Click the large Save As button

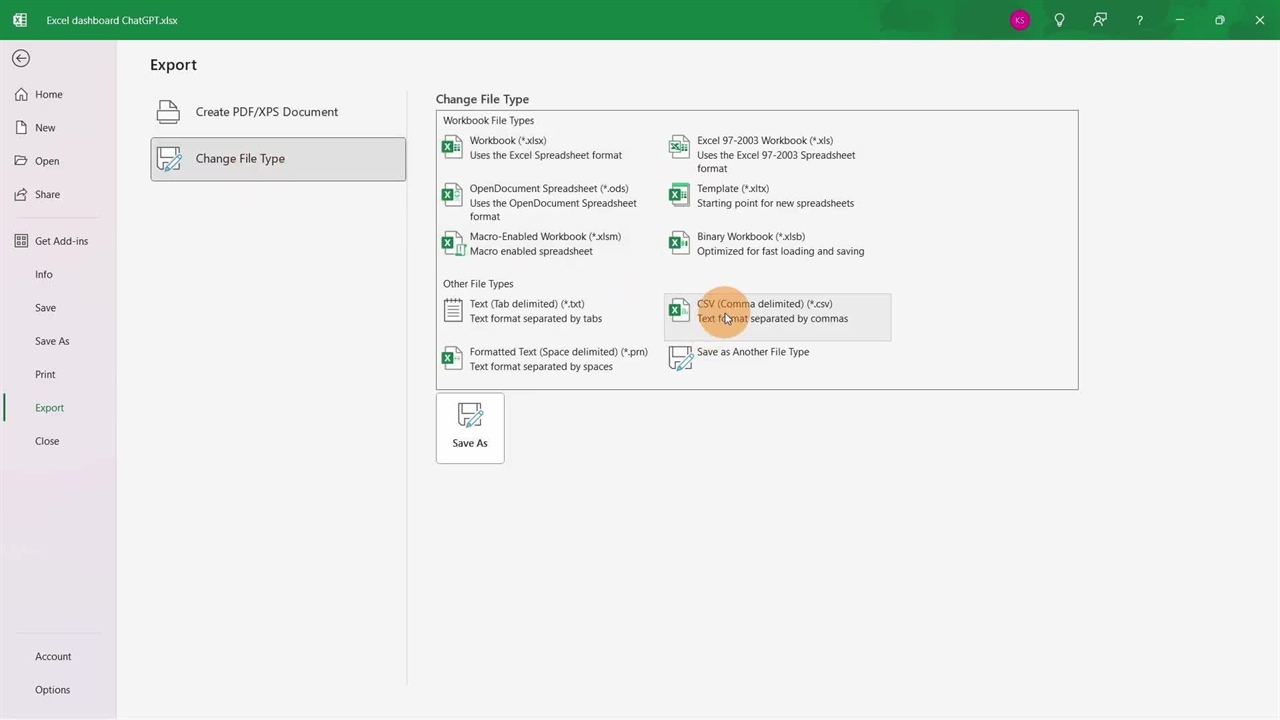(470, 428)
